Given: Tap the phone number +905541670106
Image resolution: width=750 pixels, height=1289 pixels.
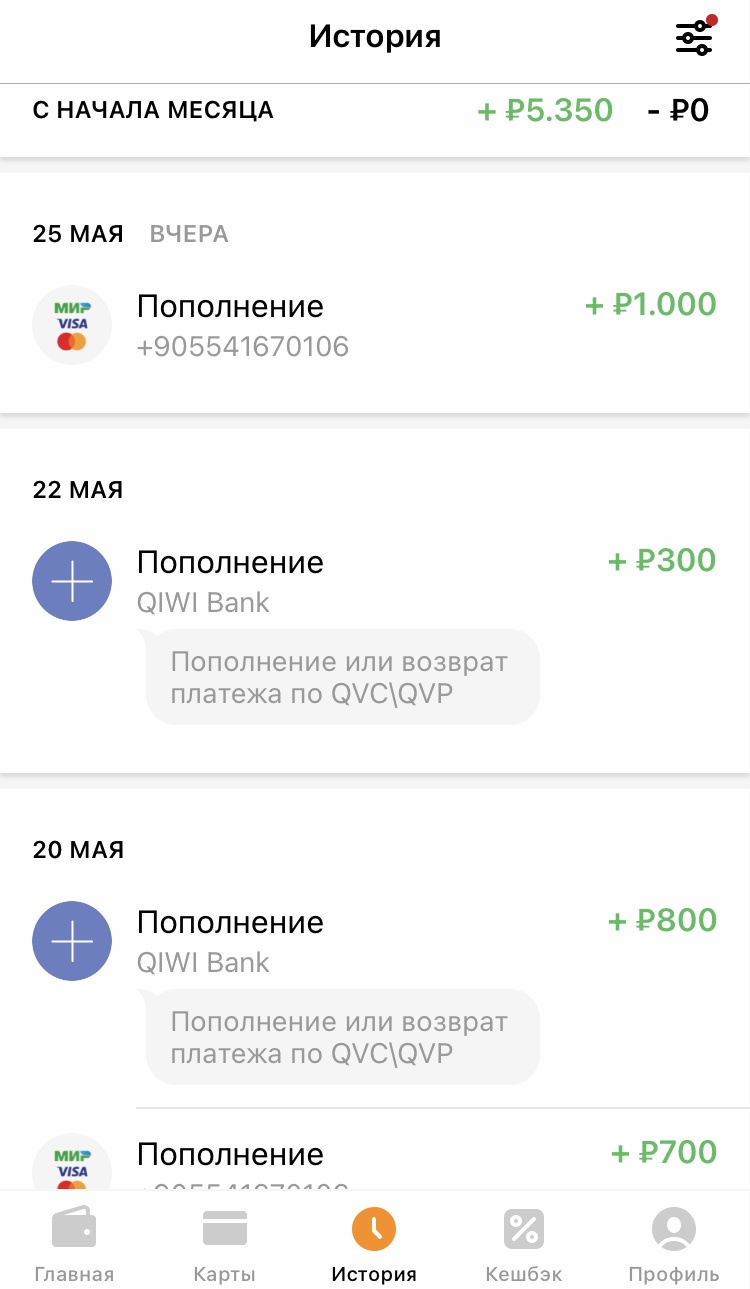Looking at the screenshot, I should pyautogui.click(x=243, y=347).
